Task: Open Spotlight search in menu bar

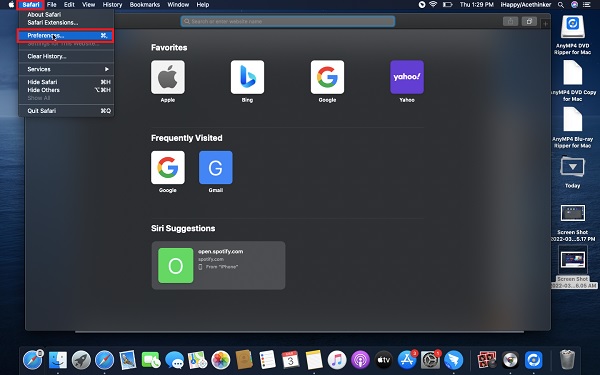Action: (561, 5)
